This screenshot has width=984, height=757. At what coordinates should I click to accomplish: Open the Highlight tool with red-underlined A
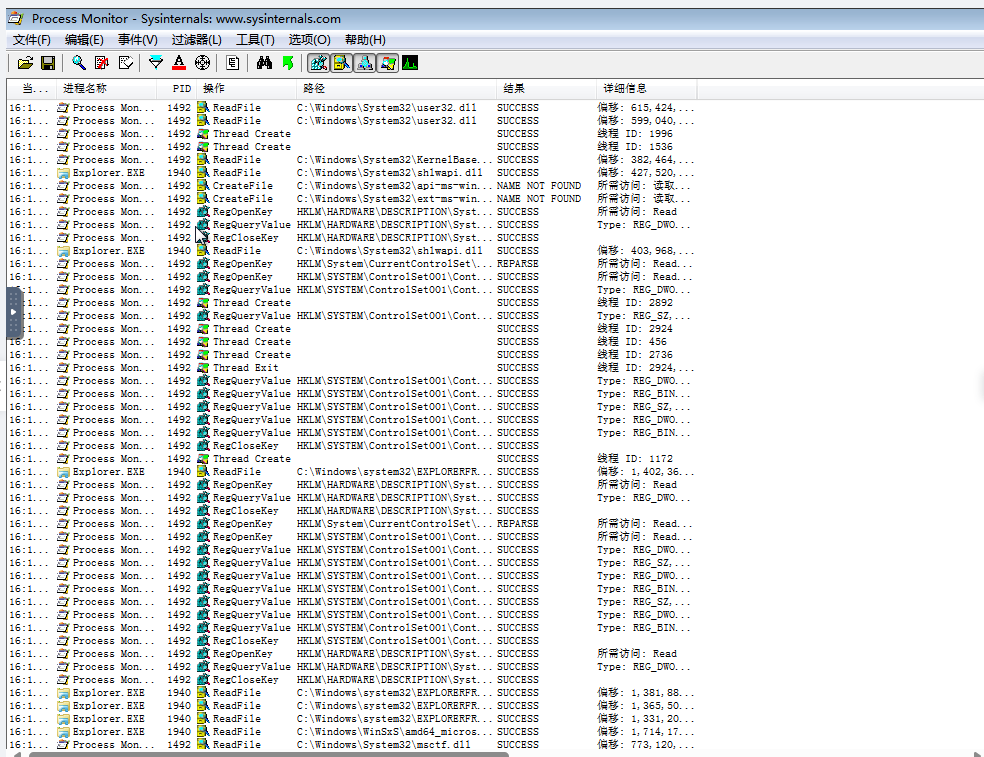(x=179, y=63)
